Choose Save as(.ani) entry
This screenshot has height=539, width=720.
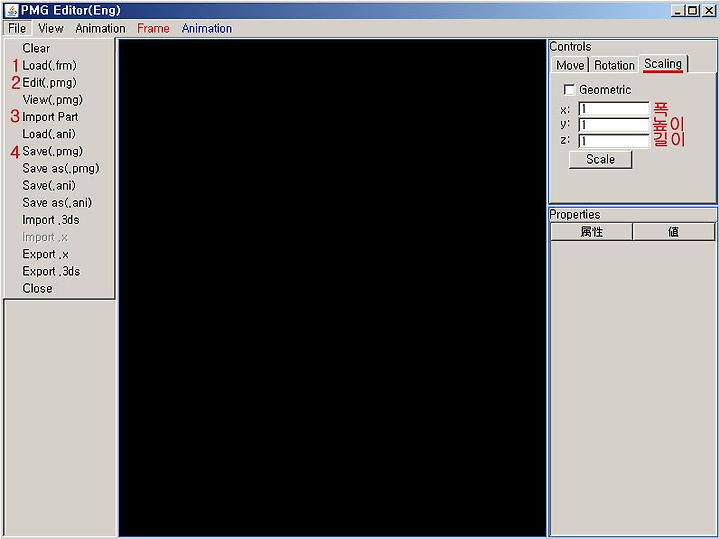(x=57, y=202)
